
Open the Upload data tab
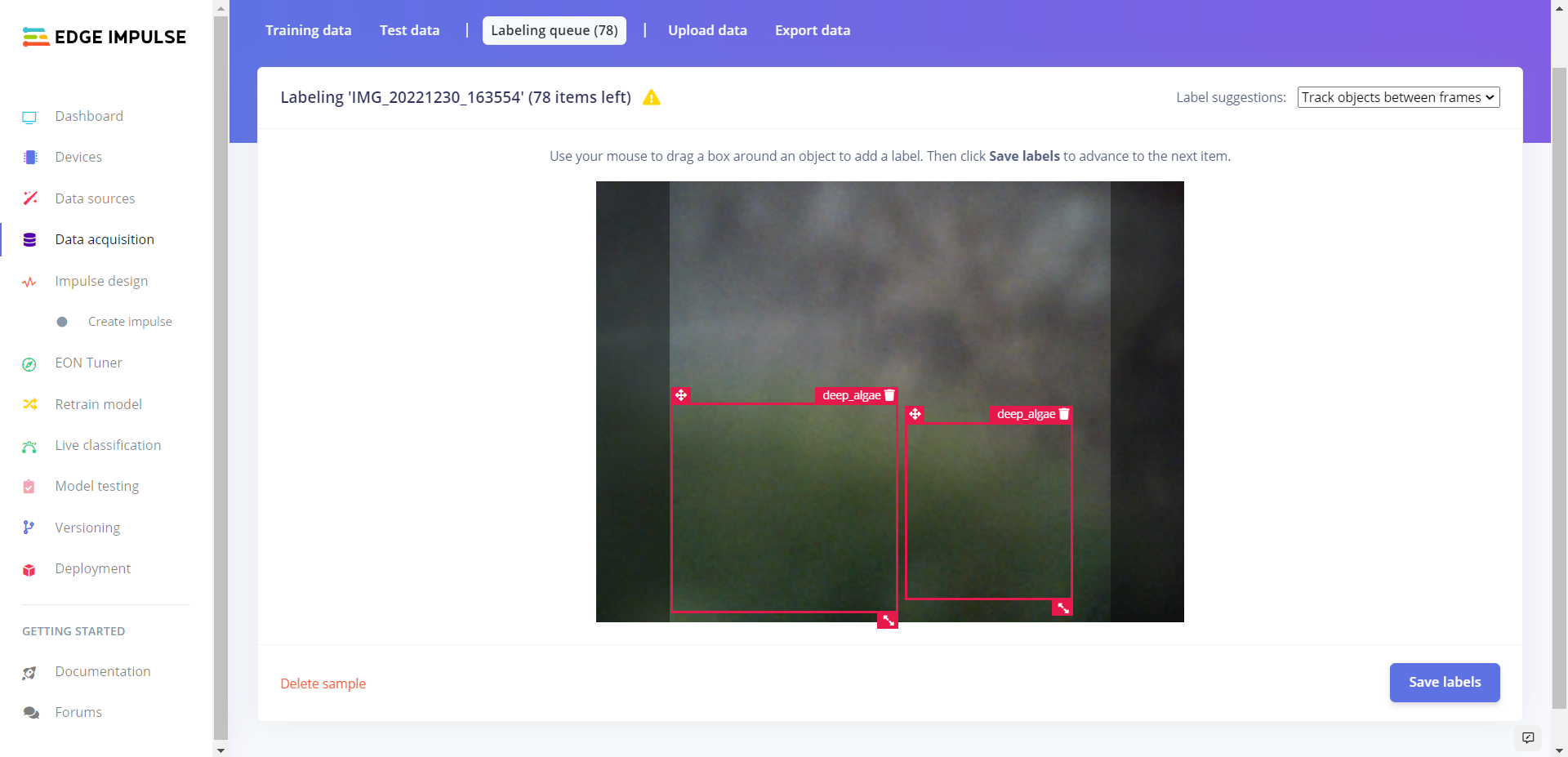point(707,30)
